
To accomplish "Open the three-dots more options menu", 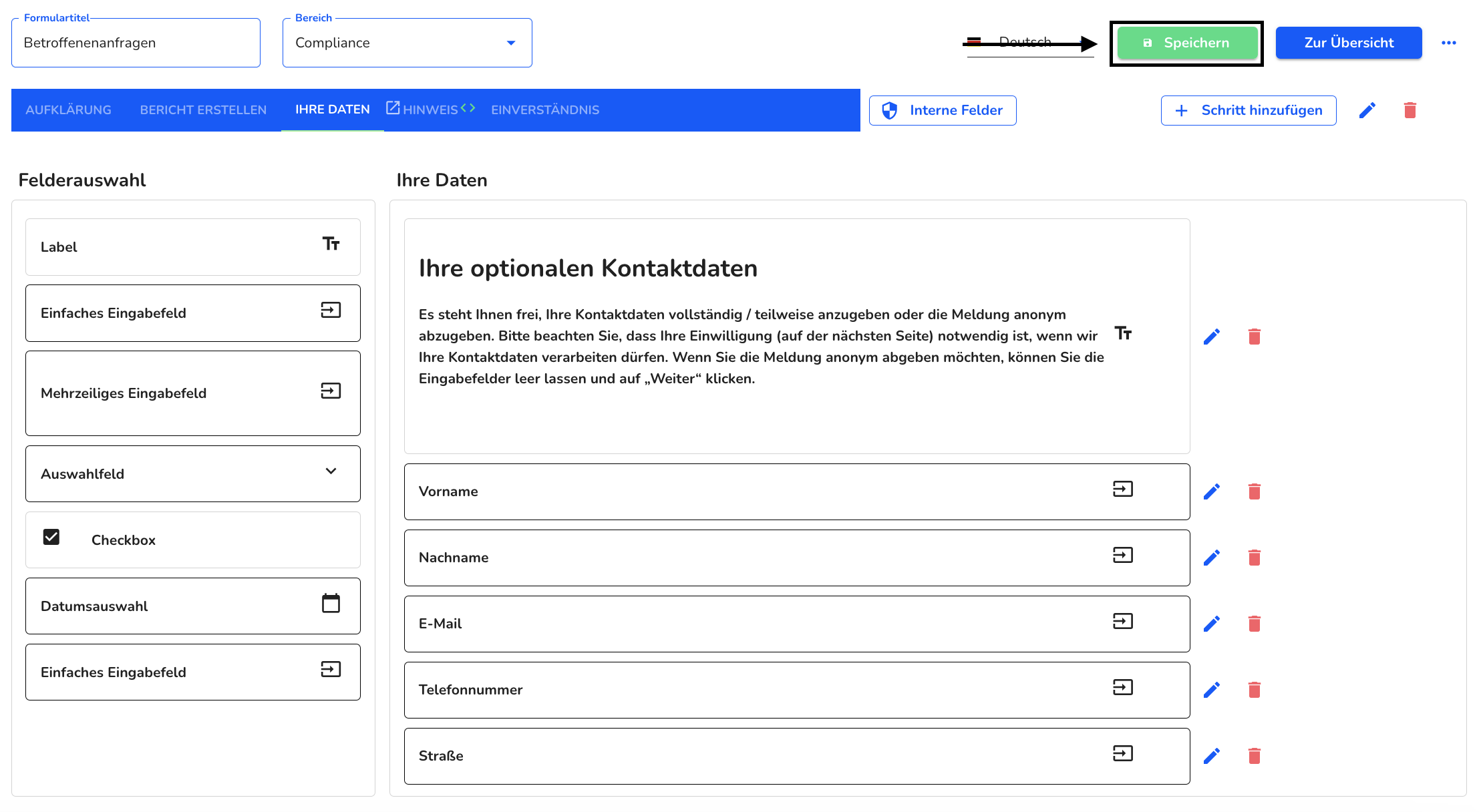I will [x=1449, y=43].
